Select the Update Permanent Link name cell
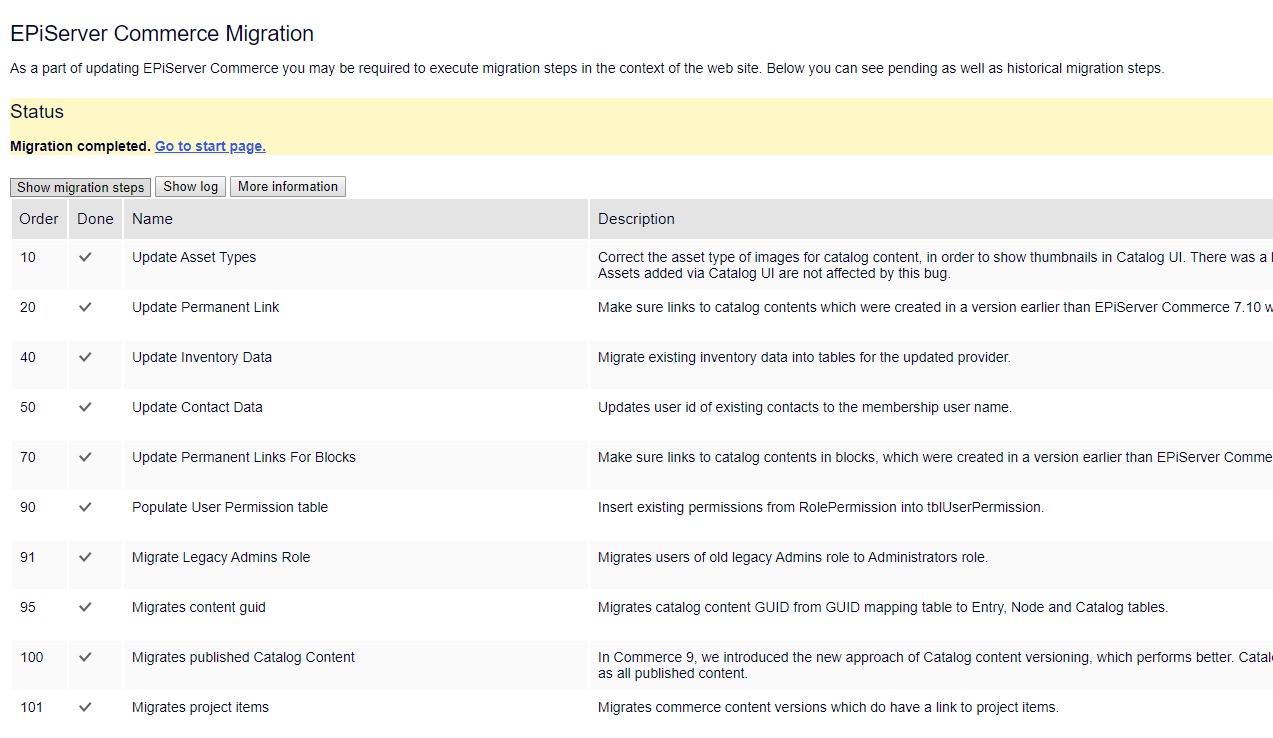 tap(356, 315)
